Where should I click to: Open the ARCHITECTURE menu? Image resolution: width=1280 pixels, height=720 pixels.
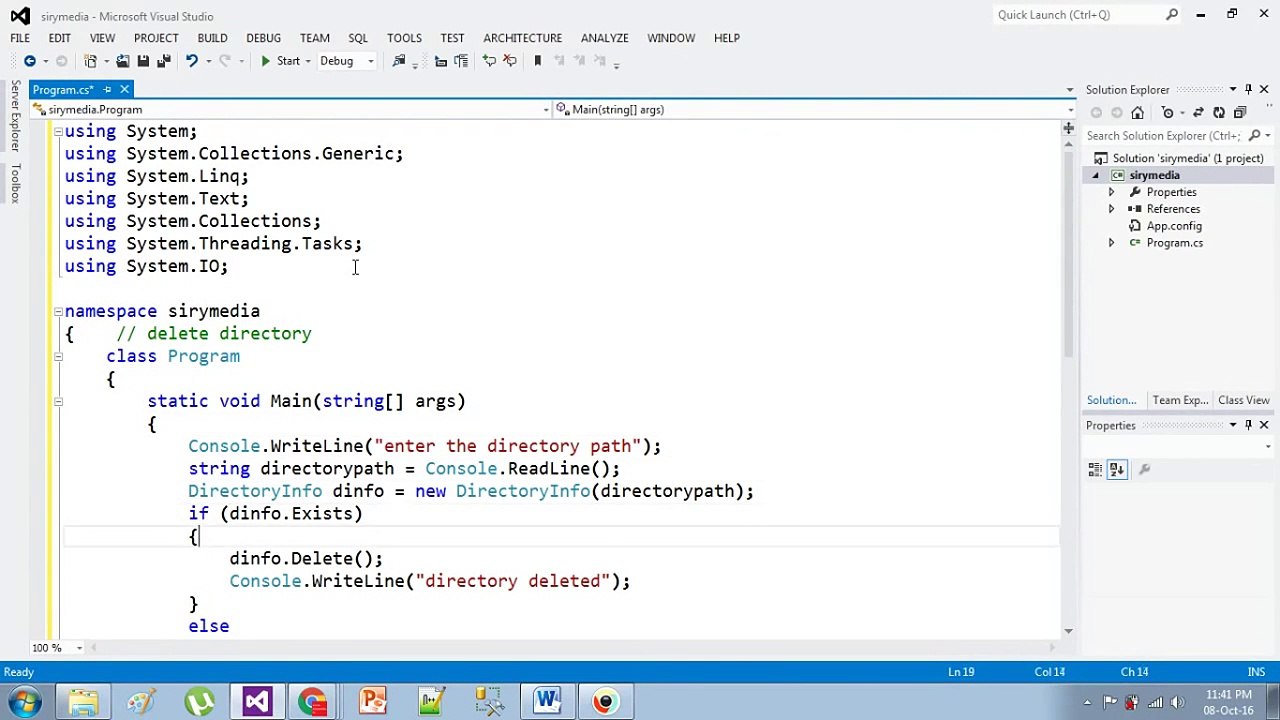pos(523,38)
